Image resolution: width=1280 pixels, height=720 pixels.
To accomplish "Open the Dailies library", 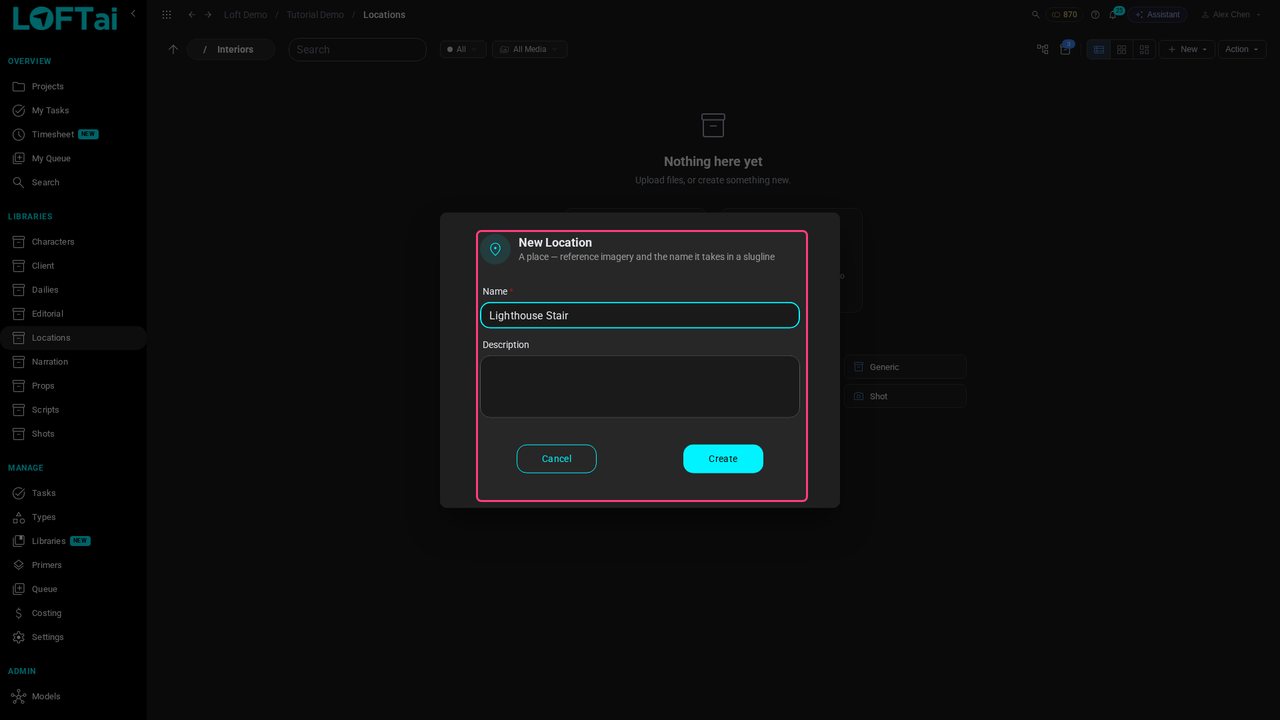I will pyautogui.click(x=73, y=290).
